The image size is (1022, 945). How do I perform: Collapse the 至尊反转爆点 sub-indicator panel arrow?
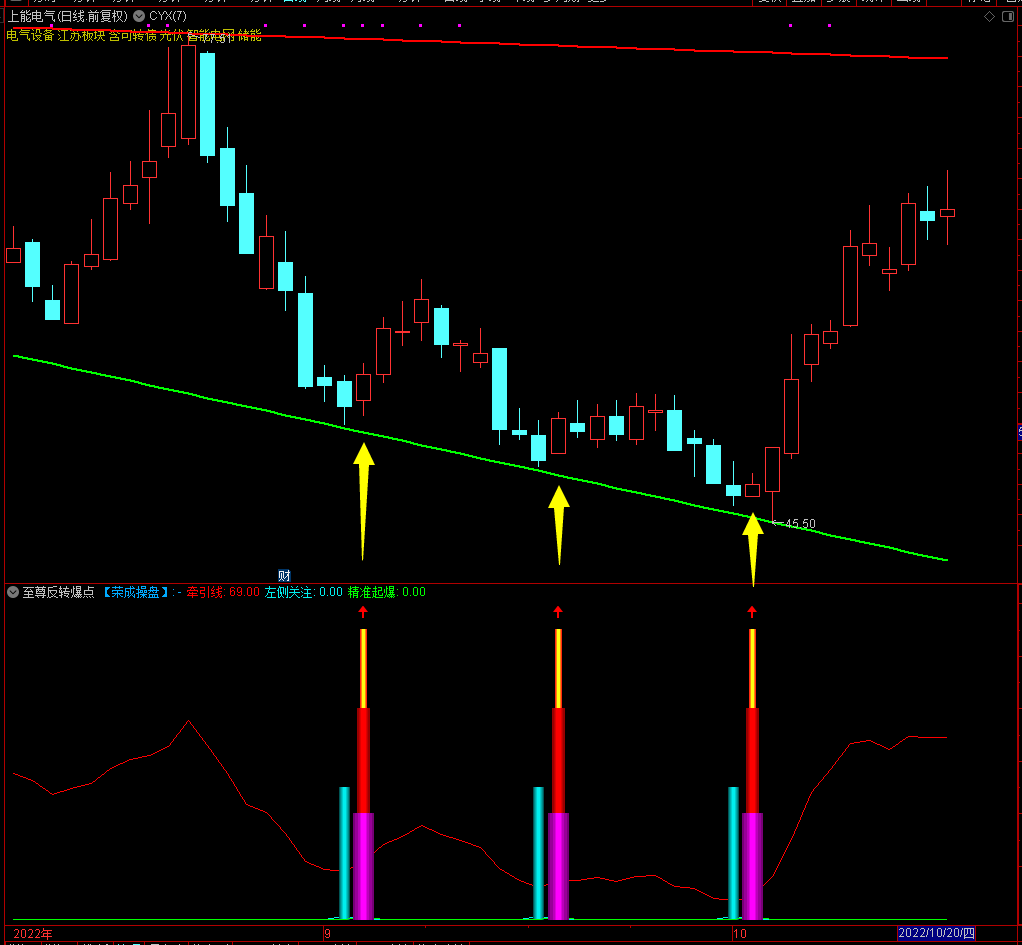pyautogui.click(x=13, y=592)
